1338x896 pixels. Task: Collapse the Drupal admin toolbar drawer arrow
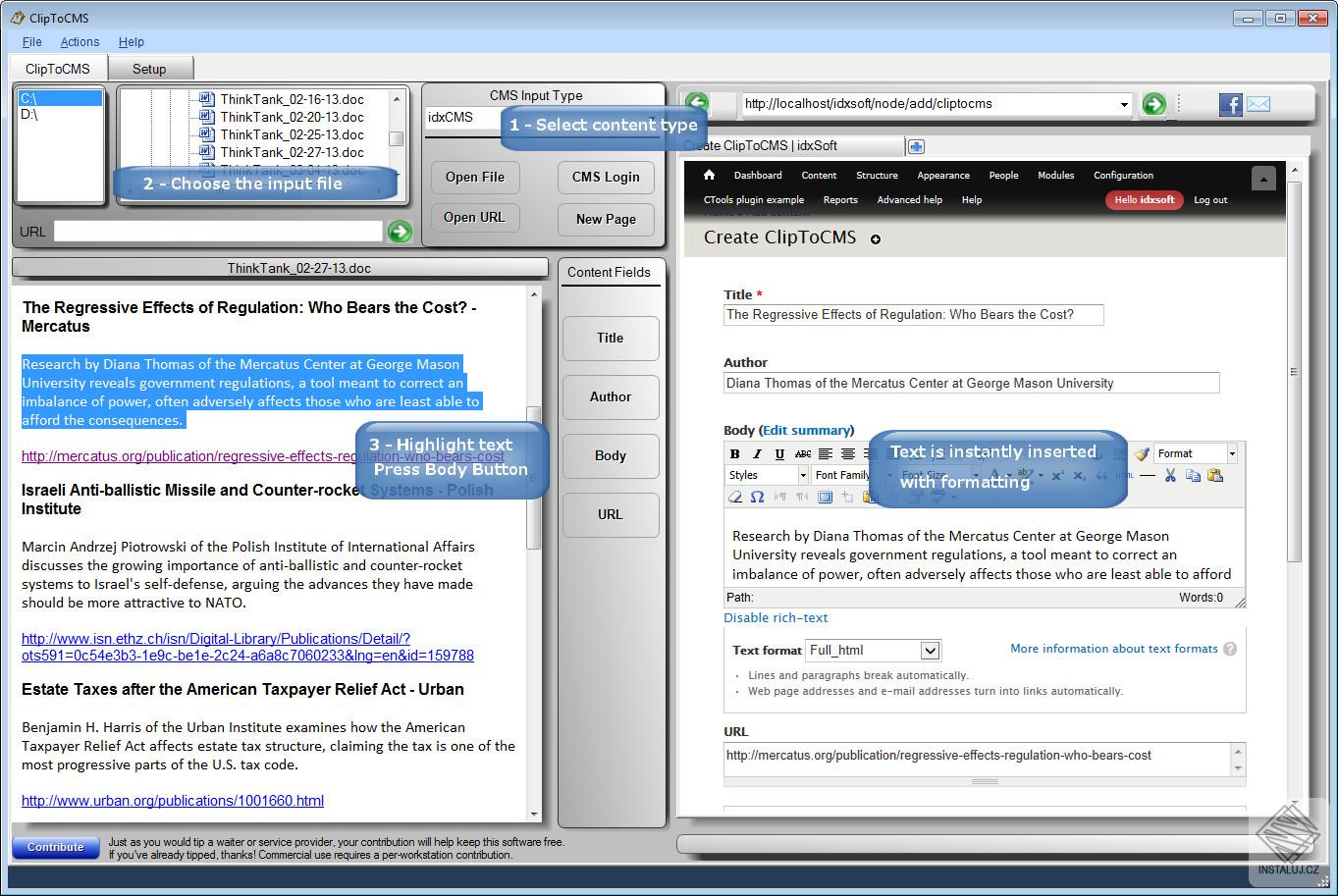coord(1264,178)
